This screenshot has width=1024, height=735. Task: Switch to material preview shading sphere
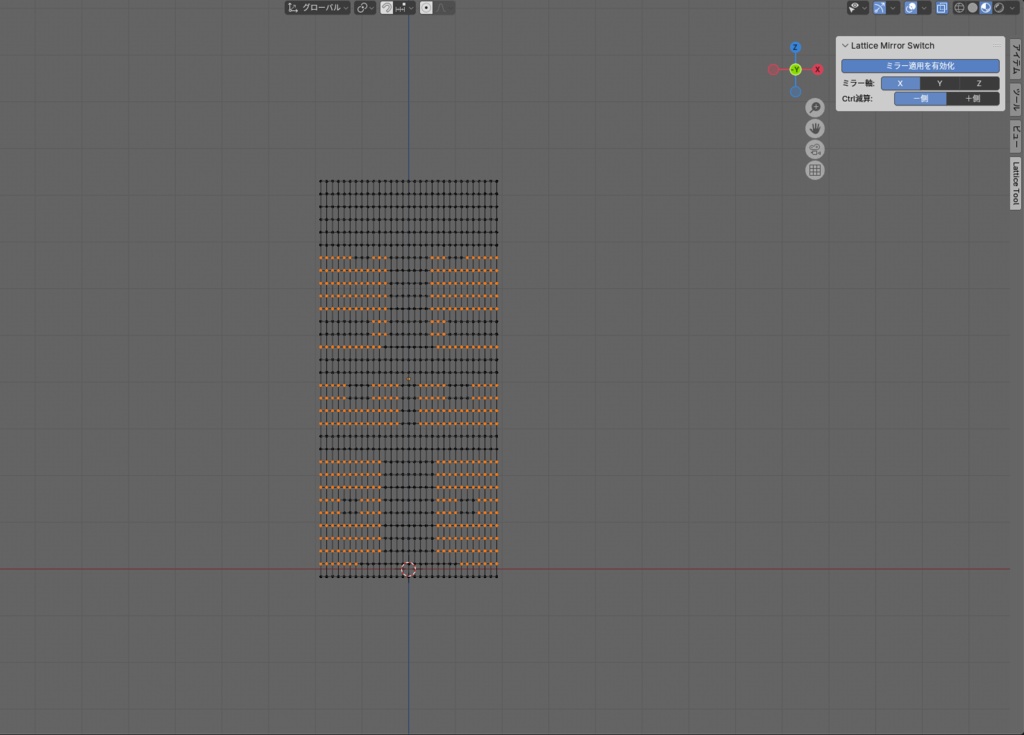[985, 8]
